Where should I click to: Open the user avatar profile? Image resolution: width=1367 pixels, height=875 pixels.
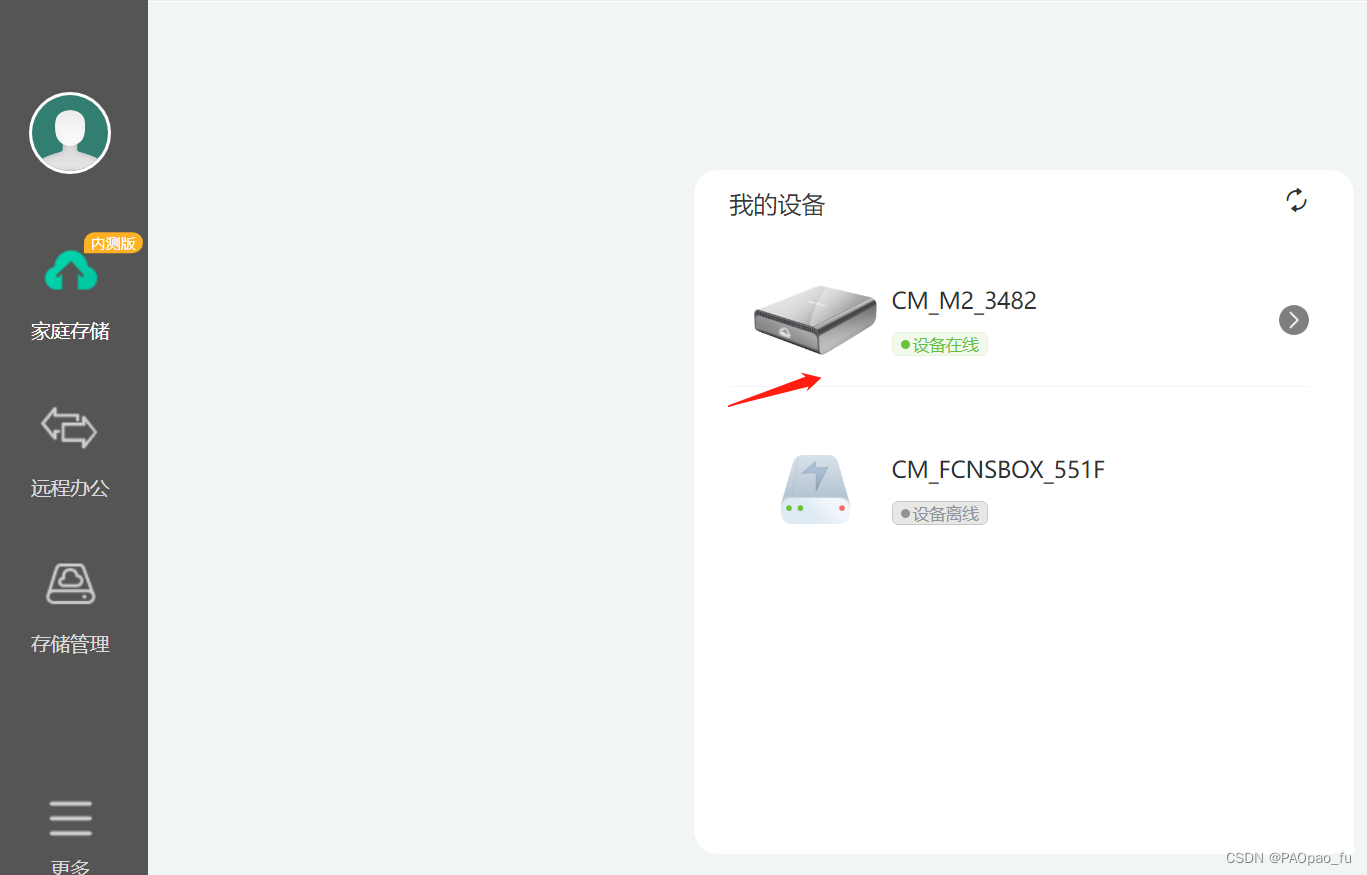coord(70,133)
